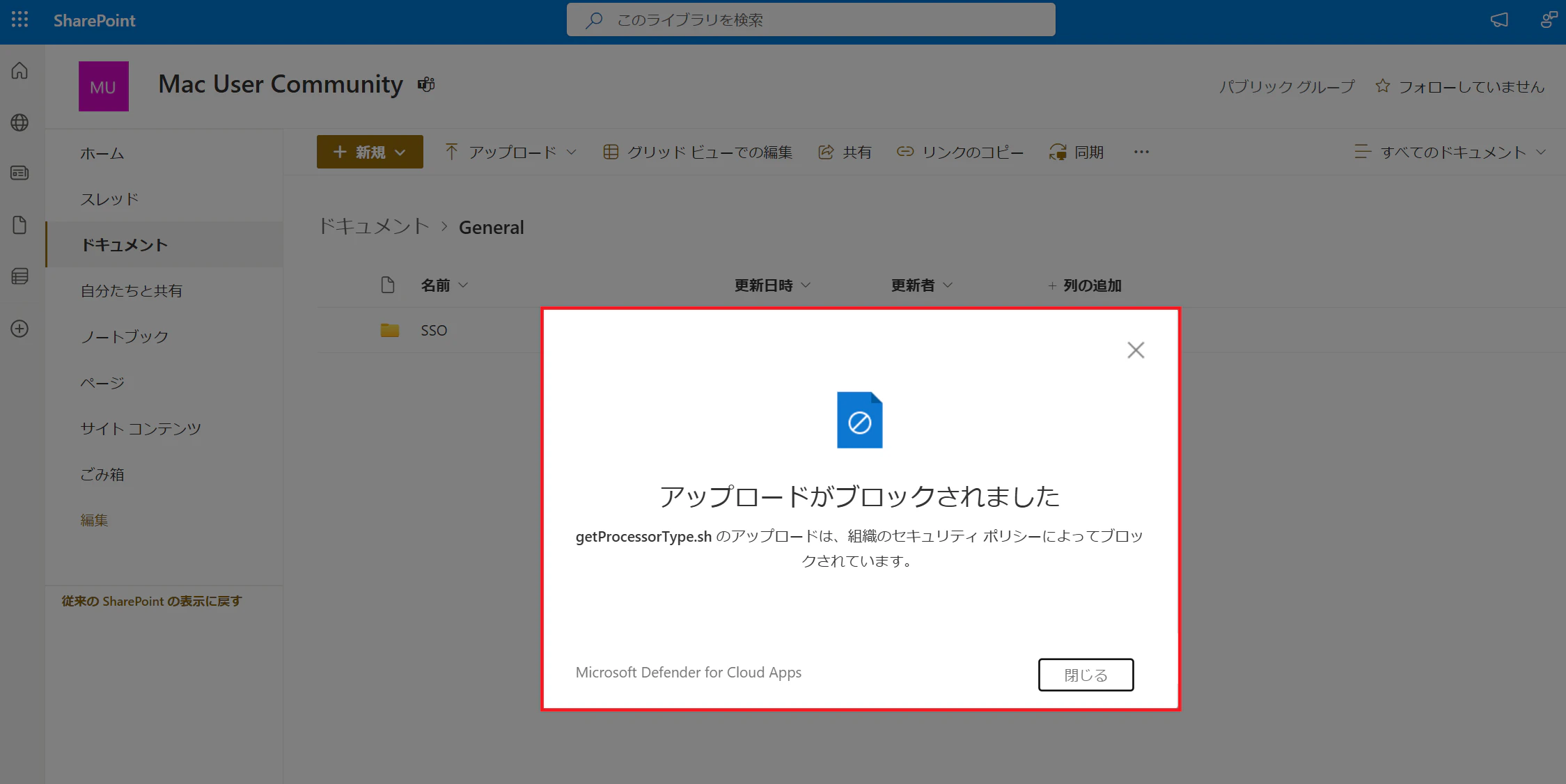Open the SharePoint app launcher waffle icon
This screenshot has height=784, width=1566.
tap(19, 20)
